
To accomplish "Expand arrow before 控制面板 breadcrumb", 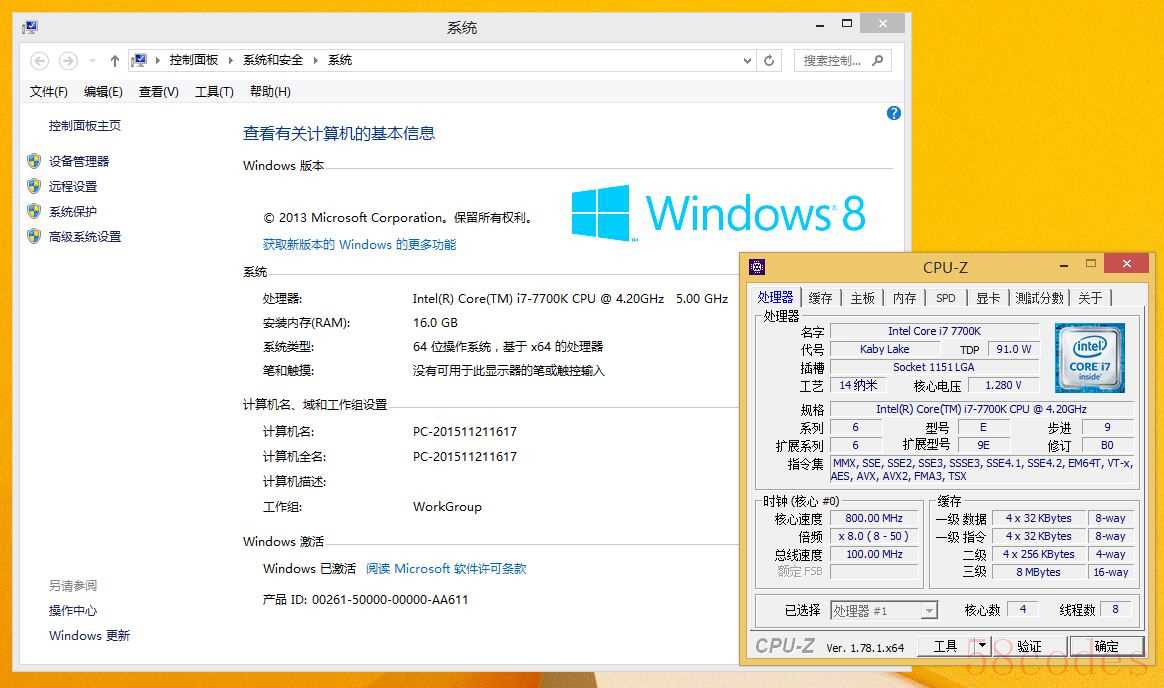I will point(157,61).
